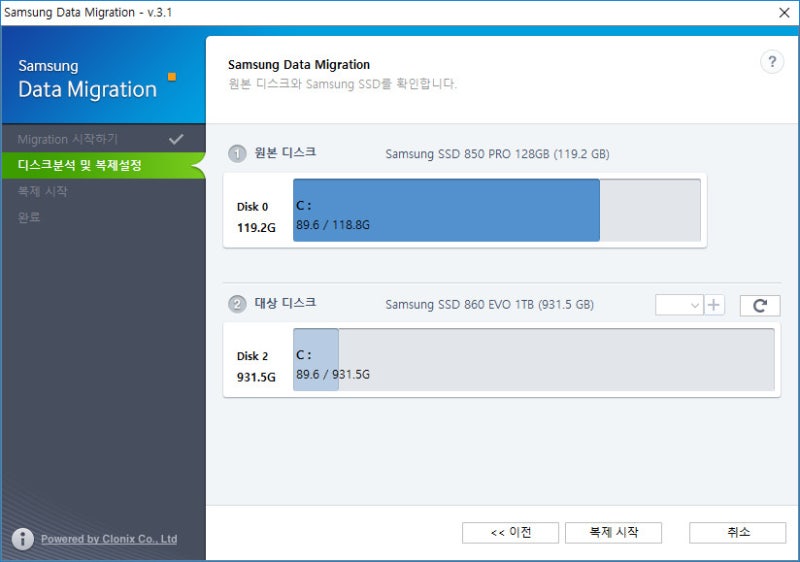Click the refresh disk list icon
This screenshot has width=800, height=562.
coord(760,305)
